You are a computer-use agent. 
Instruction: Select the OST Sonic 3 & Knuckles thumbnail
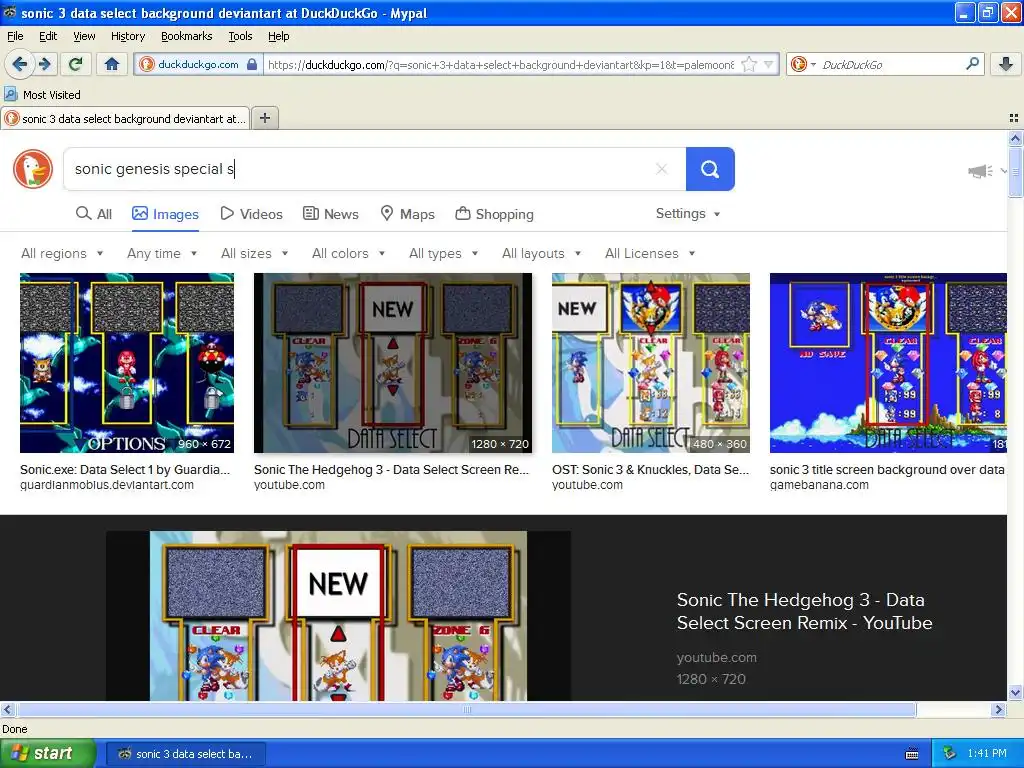click(650, 362)
